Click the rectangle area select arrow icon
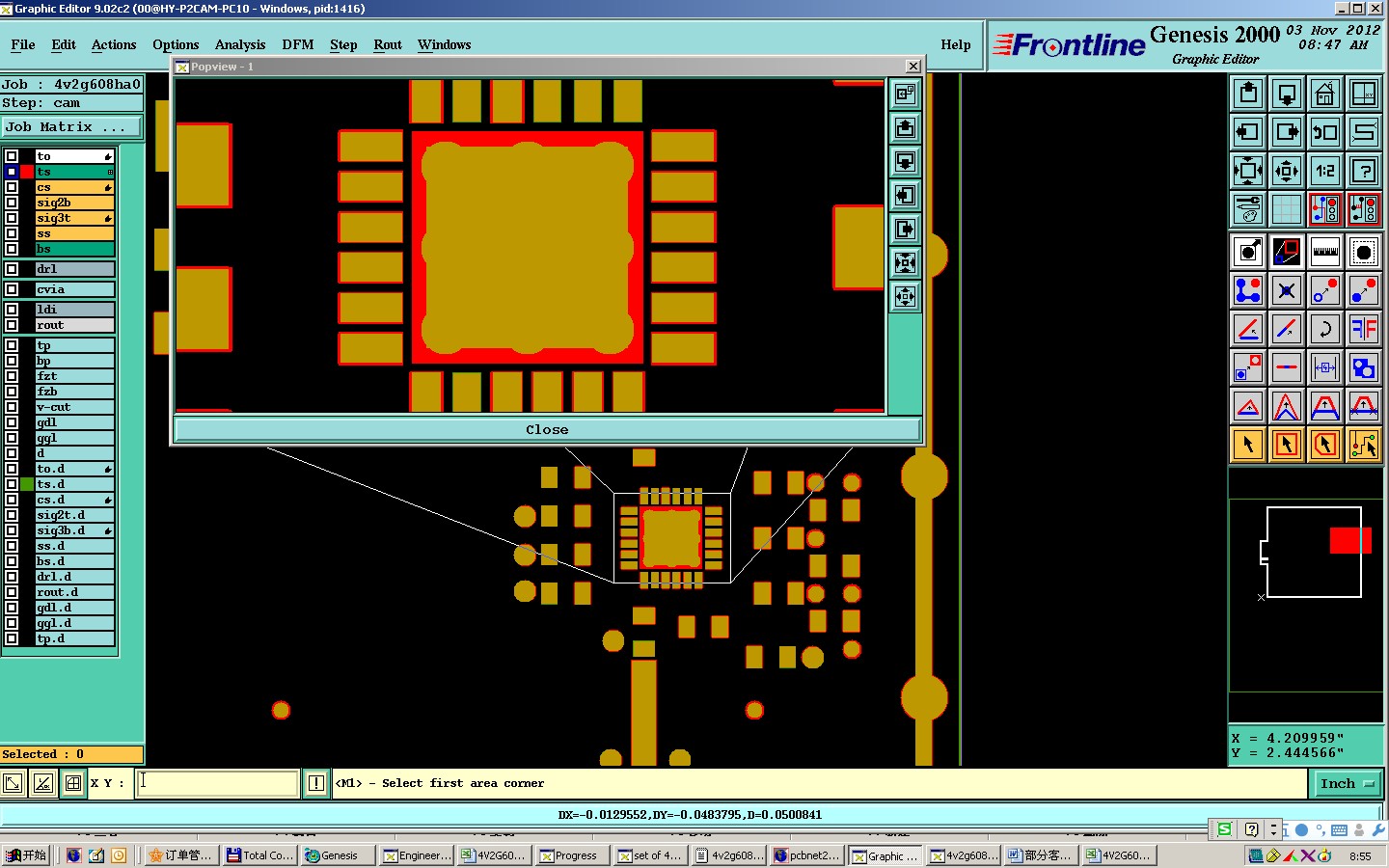Image resolution: width=1389 pixels, height=868 pixels. [x=1287, y=445]
